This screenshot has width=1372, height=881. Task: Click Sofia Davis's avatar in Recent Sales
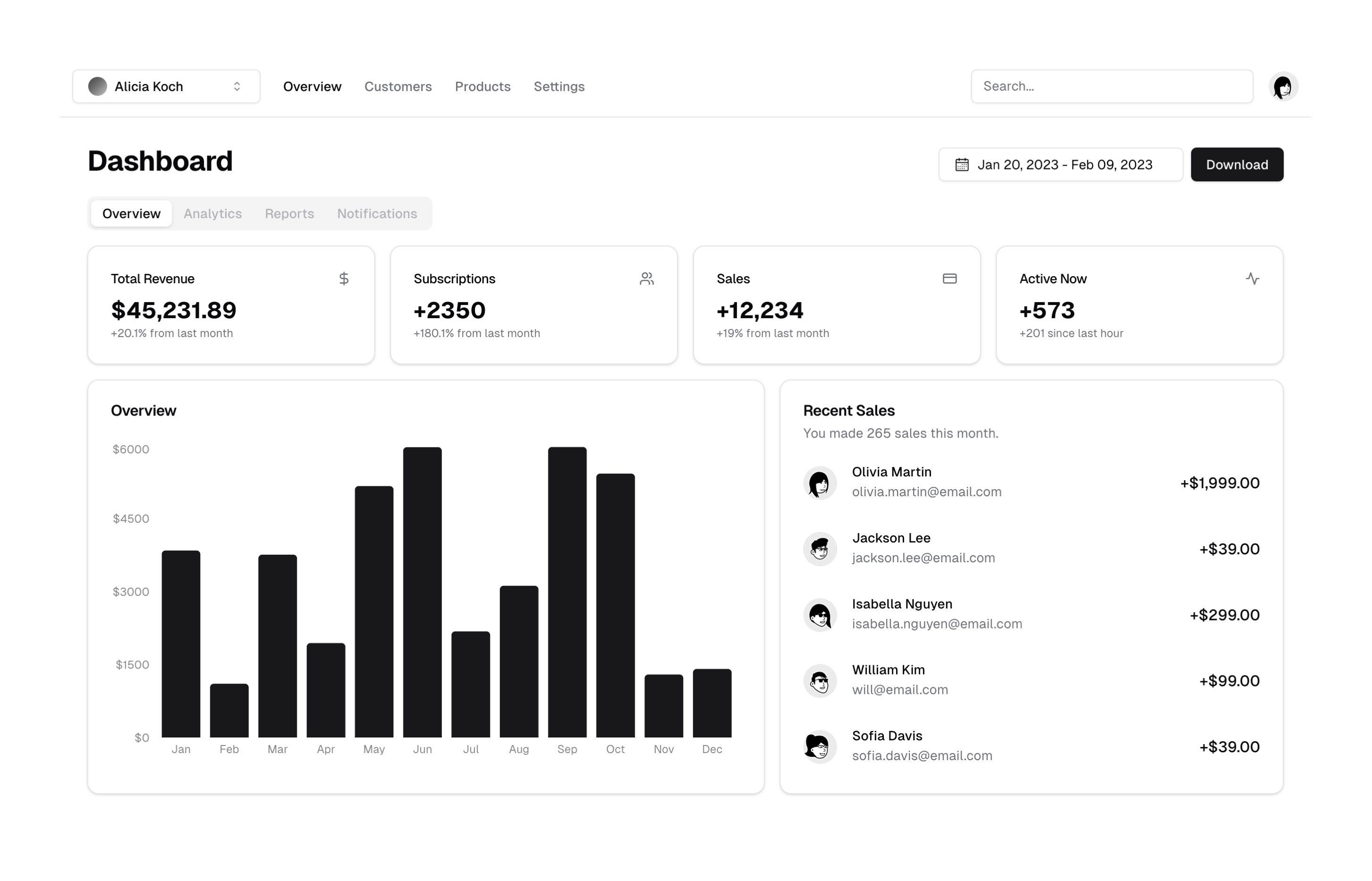tap(820, 746)
